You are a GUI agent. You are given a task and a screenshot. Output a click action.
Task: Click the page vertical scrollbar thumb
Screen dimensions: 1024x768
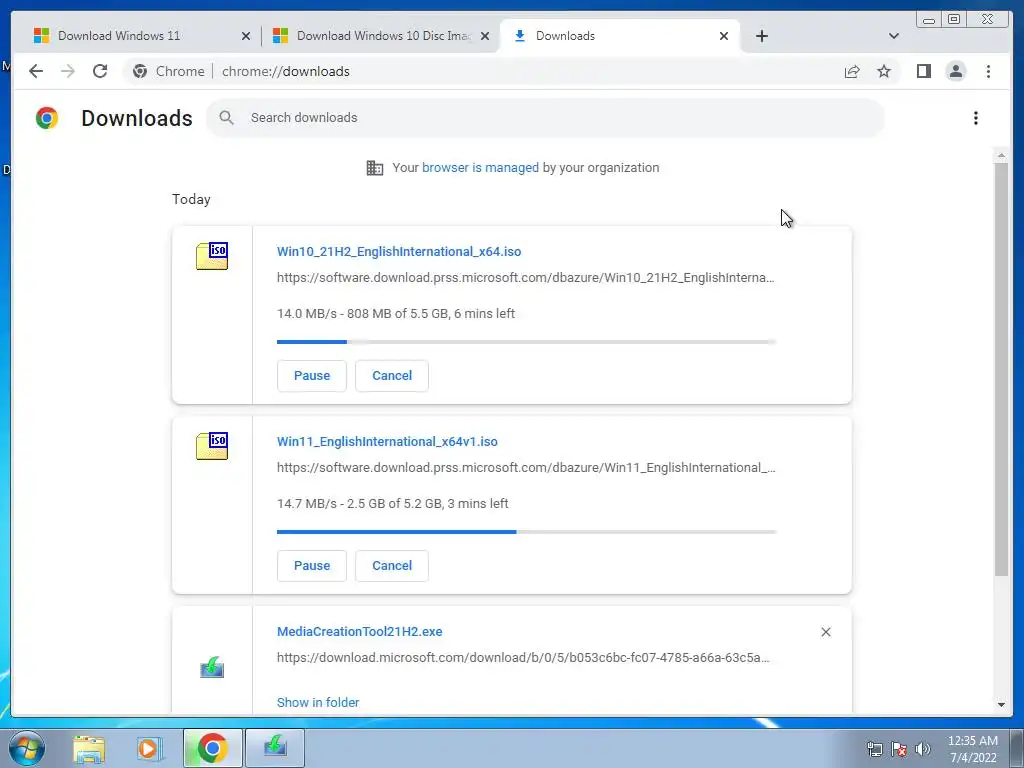point(1001,369)
